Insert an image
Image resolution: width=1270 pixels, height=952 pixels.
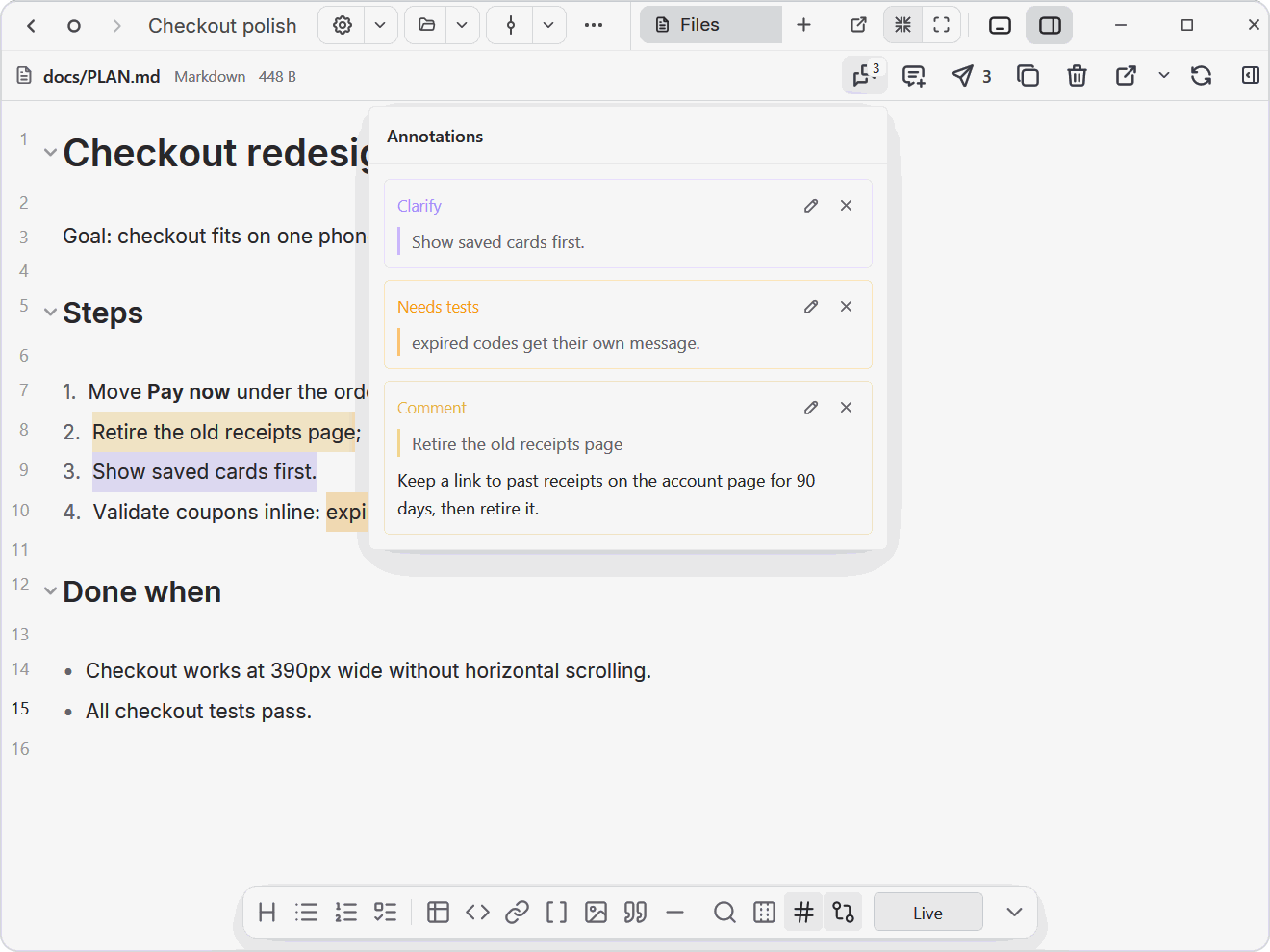tap(597, 913)
